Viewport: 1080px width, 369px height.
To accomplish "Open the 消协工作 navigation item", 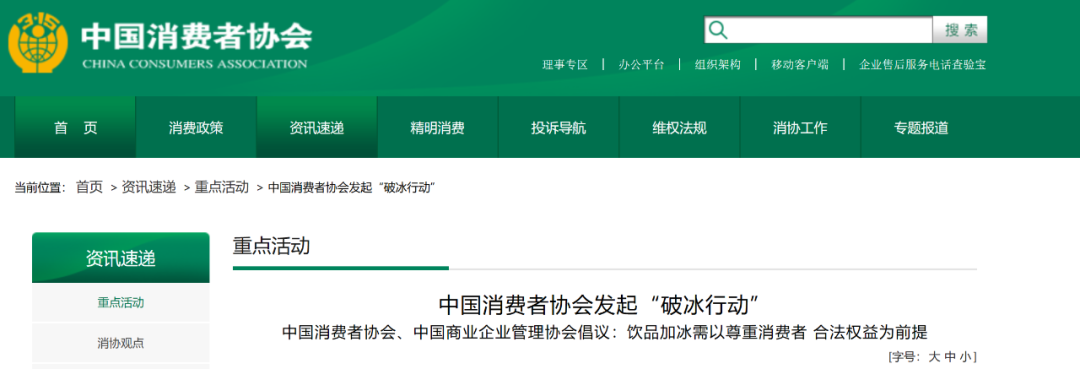I will tap(800, 127).
